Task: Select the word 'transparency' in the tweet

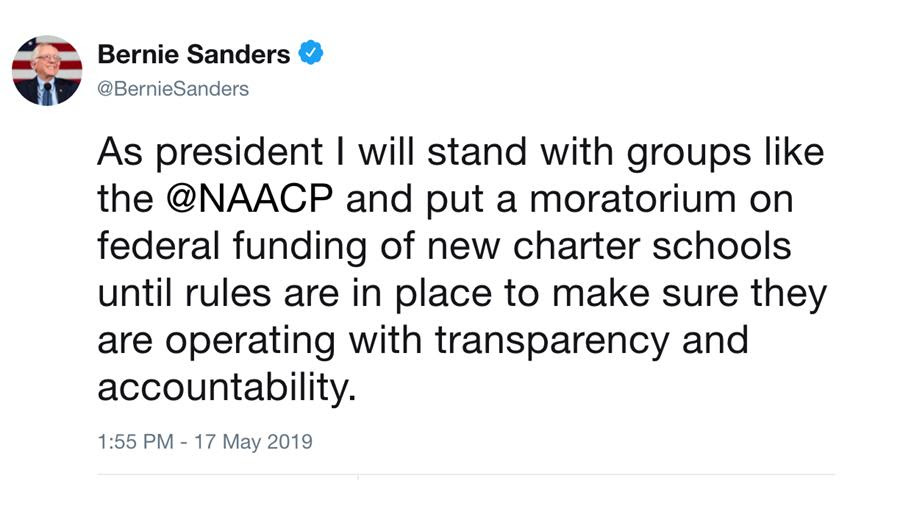Action: [552, 342]
